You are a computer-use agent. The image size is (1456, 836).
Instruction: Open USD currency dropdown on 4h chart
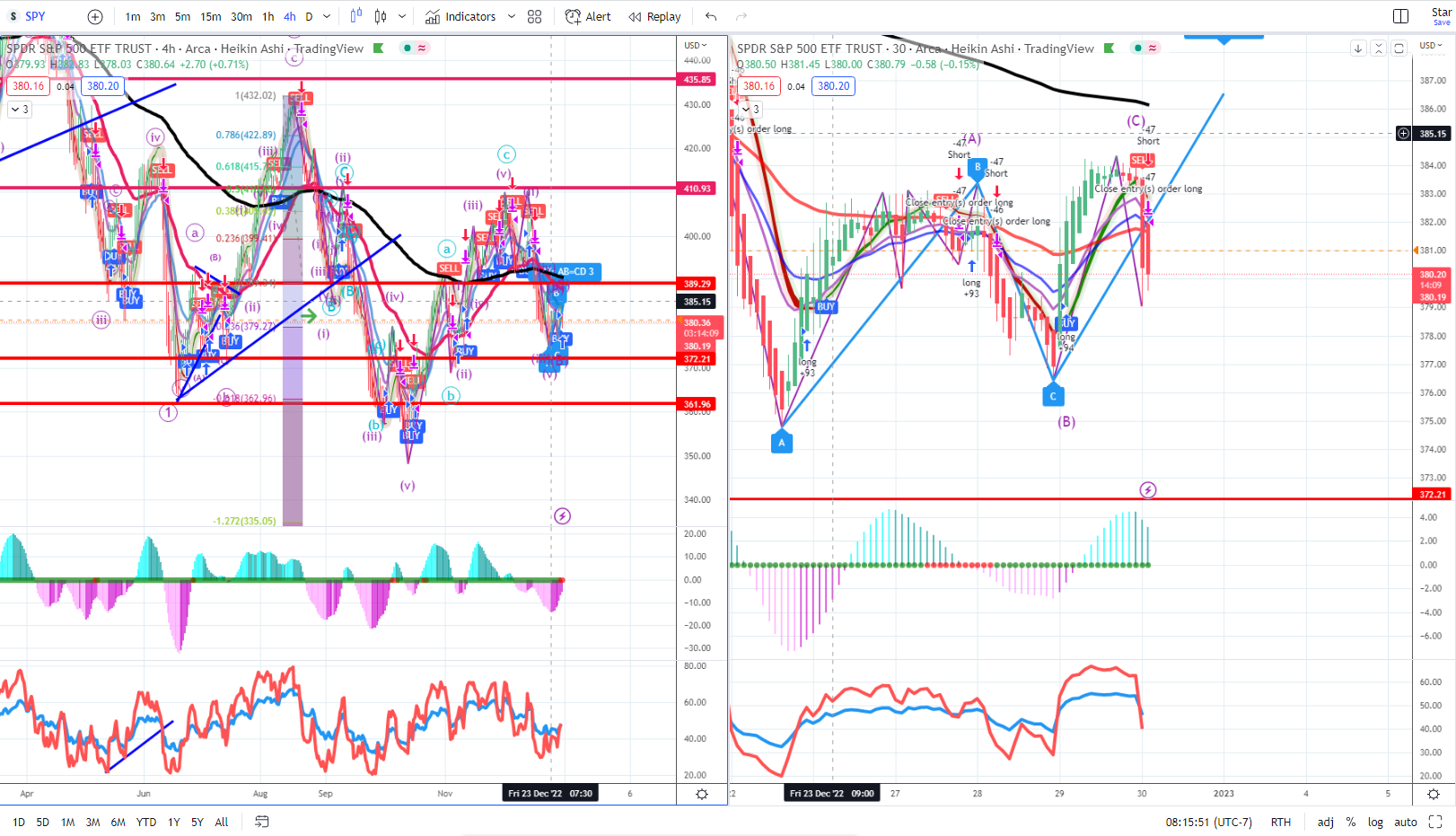695,45
